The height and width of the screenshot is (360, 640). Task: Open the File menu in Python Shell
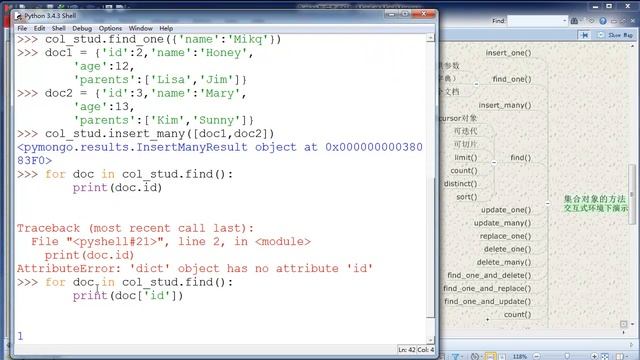[x=22, y=28]
